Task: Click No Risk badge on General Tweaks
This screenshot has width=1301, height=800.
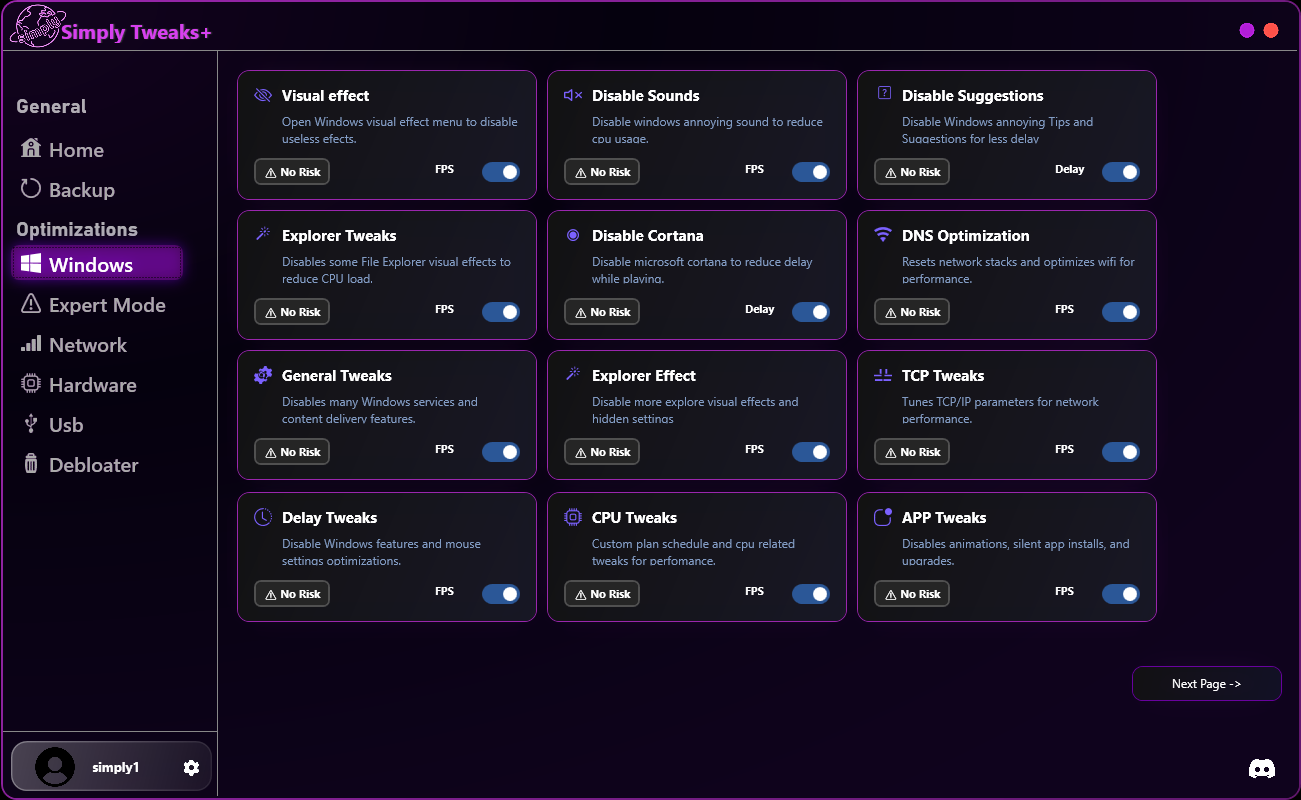Action: pos(292,452)
